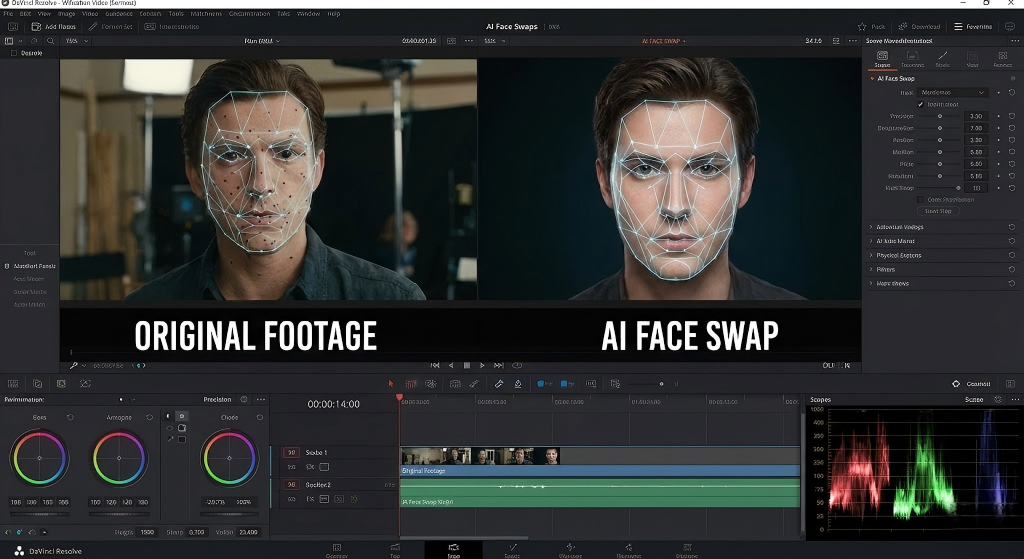Open the three-dots options menu in color panel header

point(261,399)
